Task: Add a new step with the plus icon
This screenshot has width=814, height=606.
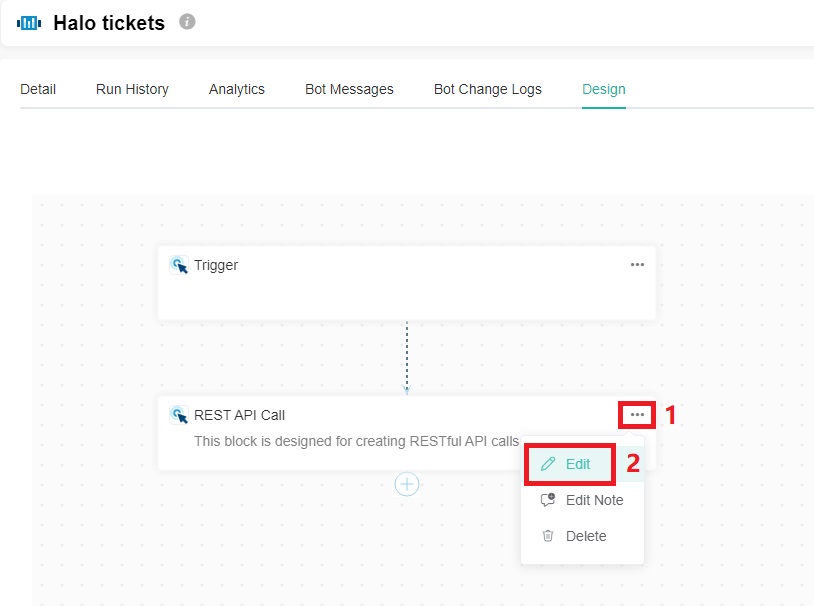Action: (407, 484)
